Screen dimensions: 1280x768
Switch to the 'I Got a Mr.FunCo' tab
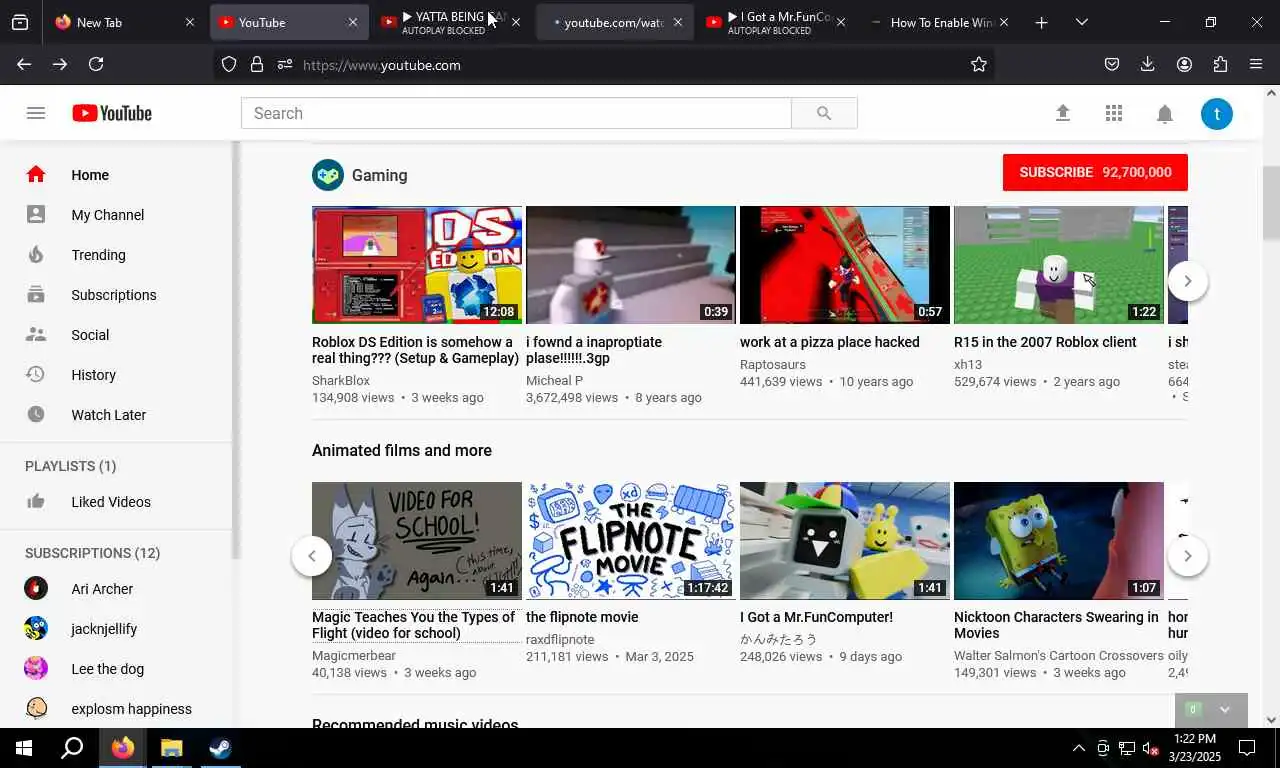tap(777, 22)
